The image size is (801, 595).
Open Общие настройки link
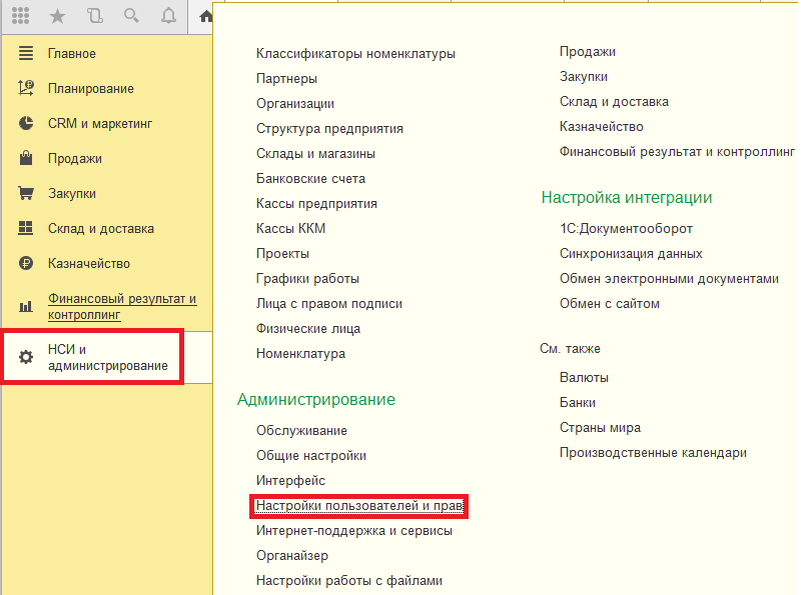tap(311, 456)
